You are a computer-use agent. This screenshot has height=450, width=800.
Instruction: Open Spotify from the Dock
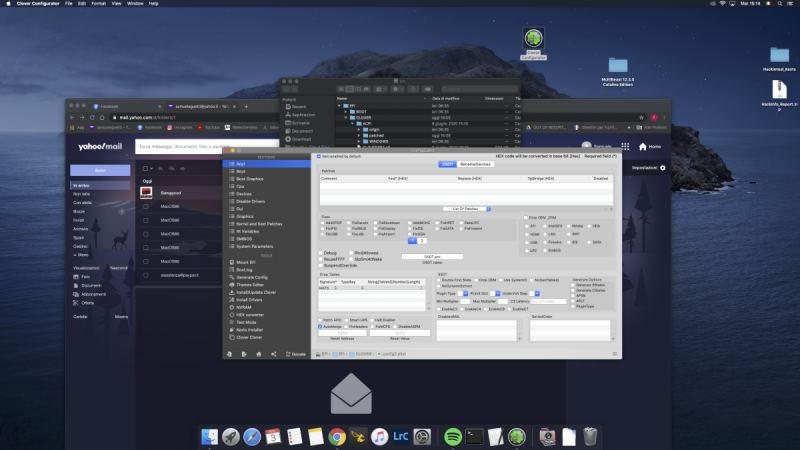point(451,436)
